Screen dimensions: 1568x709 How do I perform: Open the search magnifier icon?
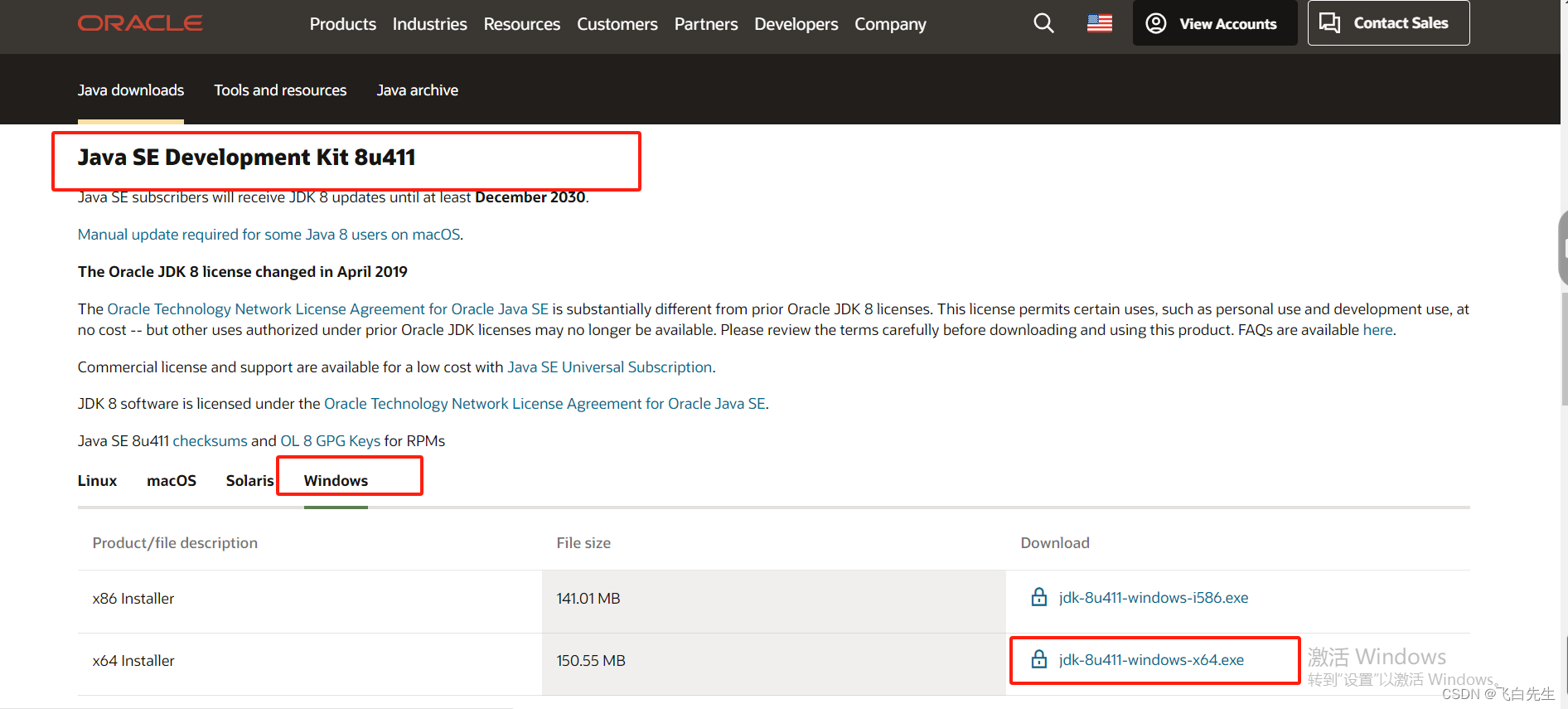click(1043, 23)
